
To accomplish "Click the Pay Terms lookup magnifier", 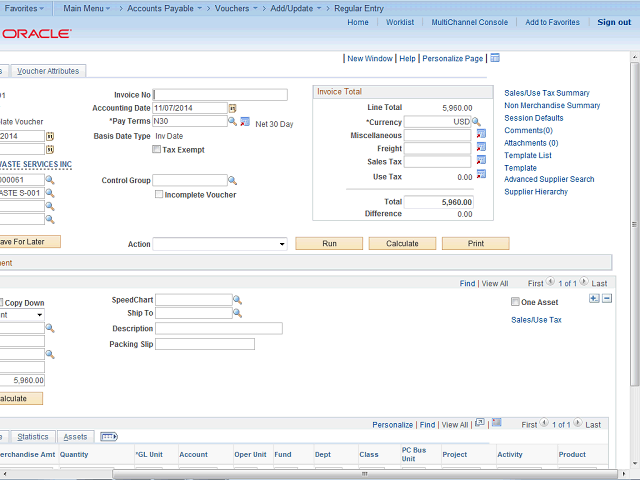I will coord(232,121).
